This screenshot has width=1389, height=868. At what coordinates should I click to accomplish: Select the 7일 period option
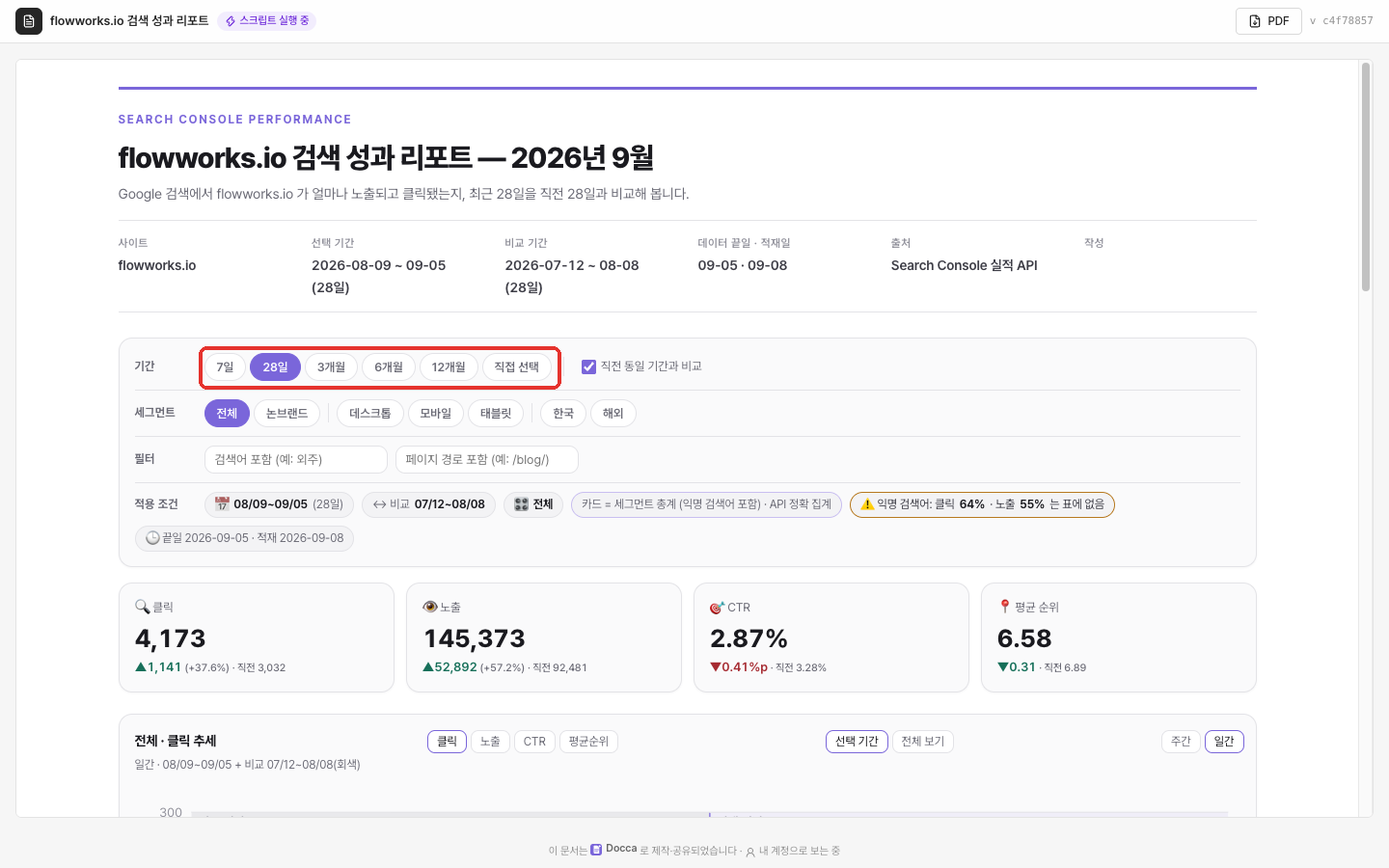coord(225,367)
